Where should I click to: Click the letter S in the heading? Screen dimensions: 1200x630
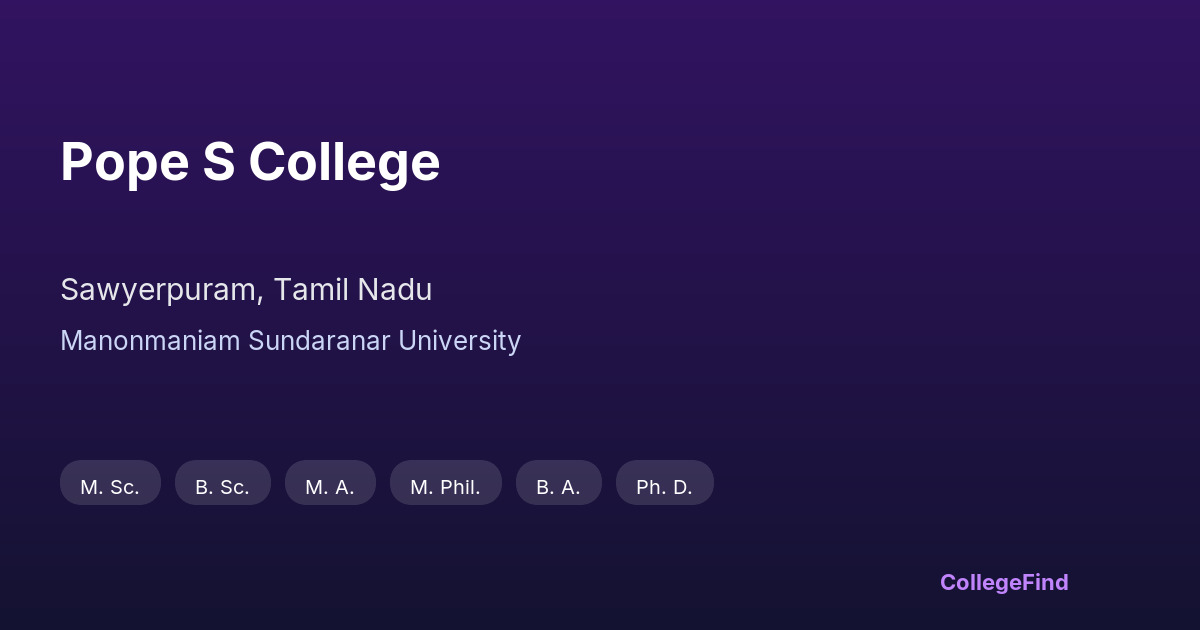click(x=218, y=162)
